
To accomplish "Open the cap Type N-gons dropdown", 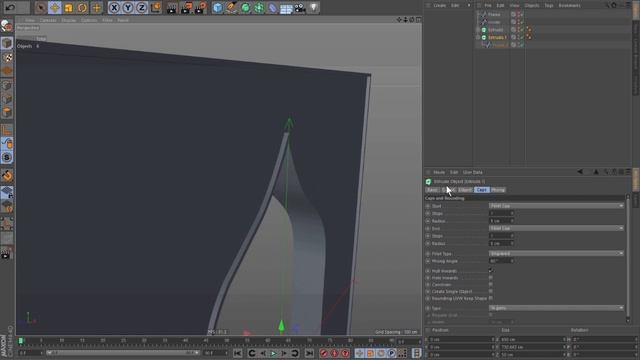I will point(556,308).
